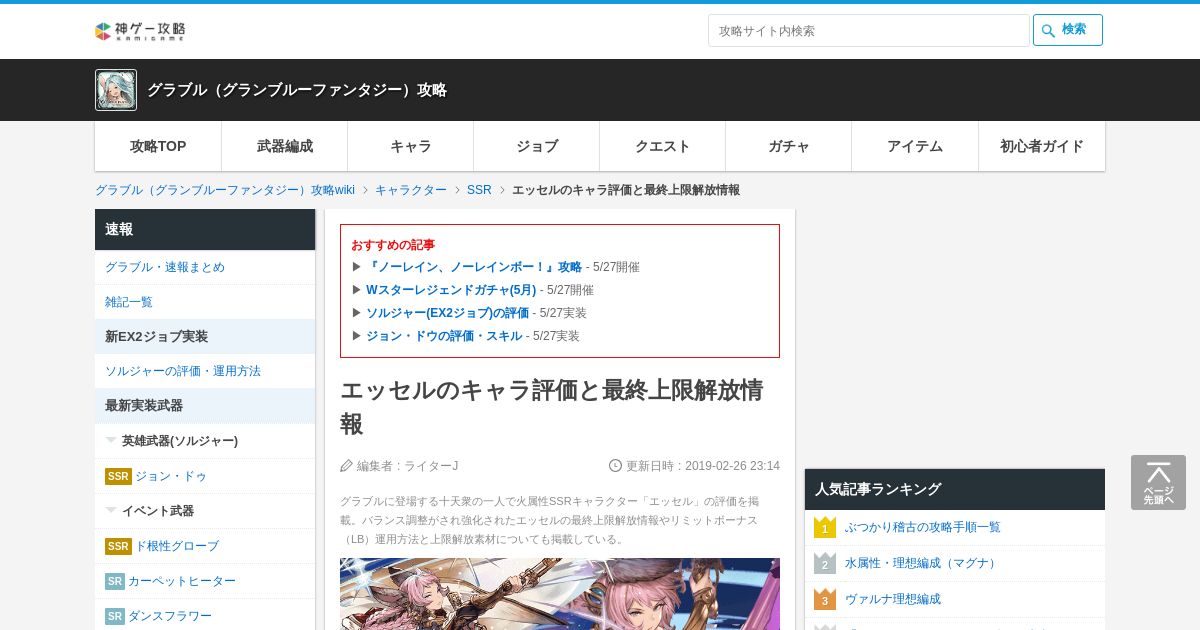Viewport: 1200px width, 630px height.
Task: Click the 速報 sidebar header
Action: [x=205, y=229]
